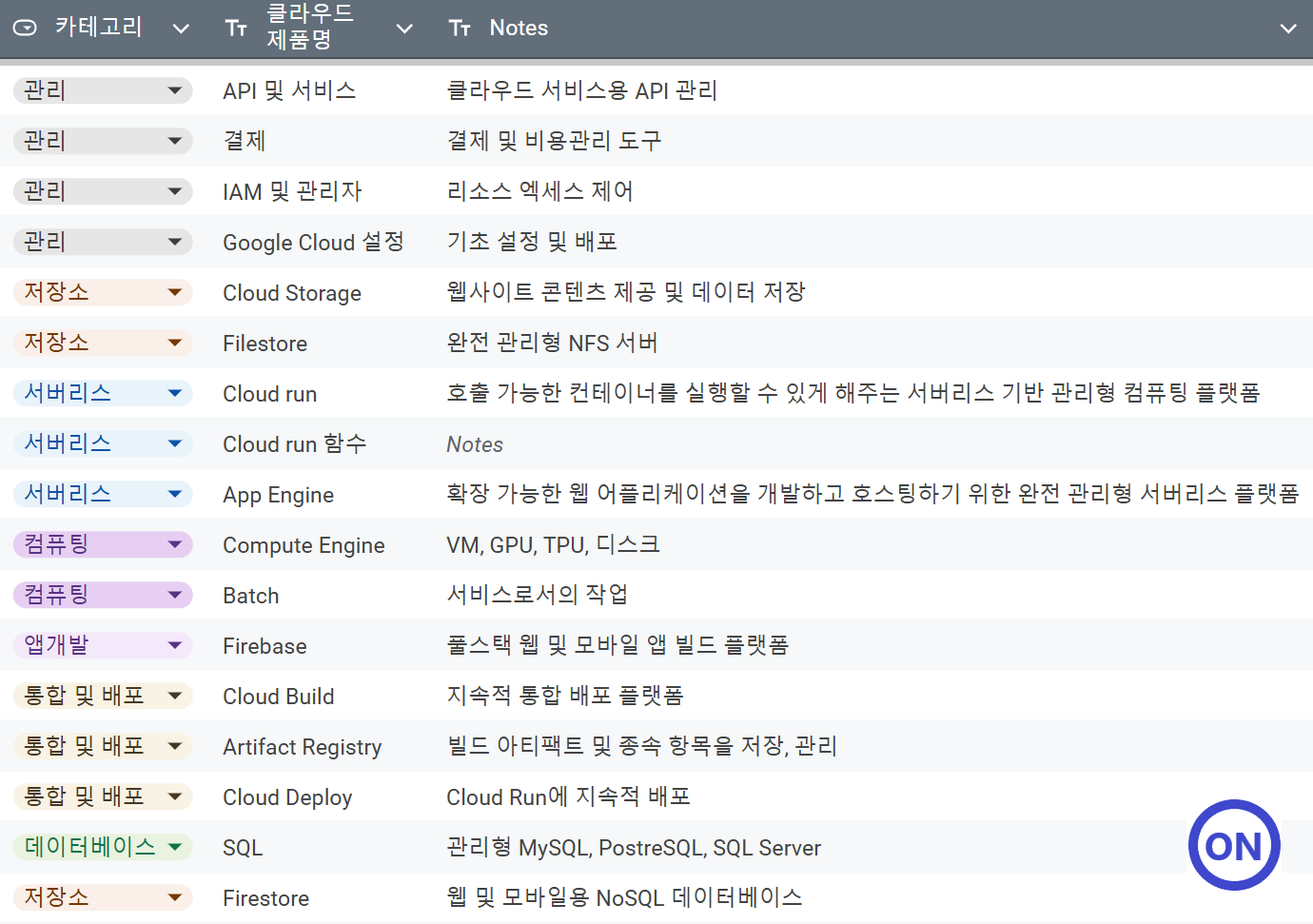This screenshot has height=924, width=1313.
Task: Select the Cloud run 함수 cell
Action: click(295, 444)
